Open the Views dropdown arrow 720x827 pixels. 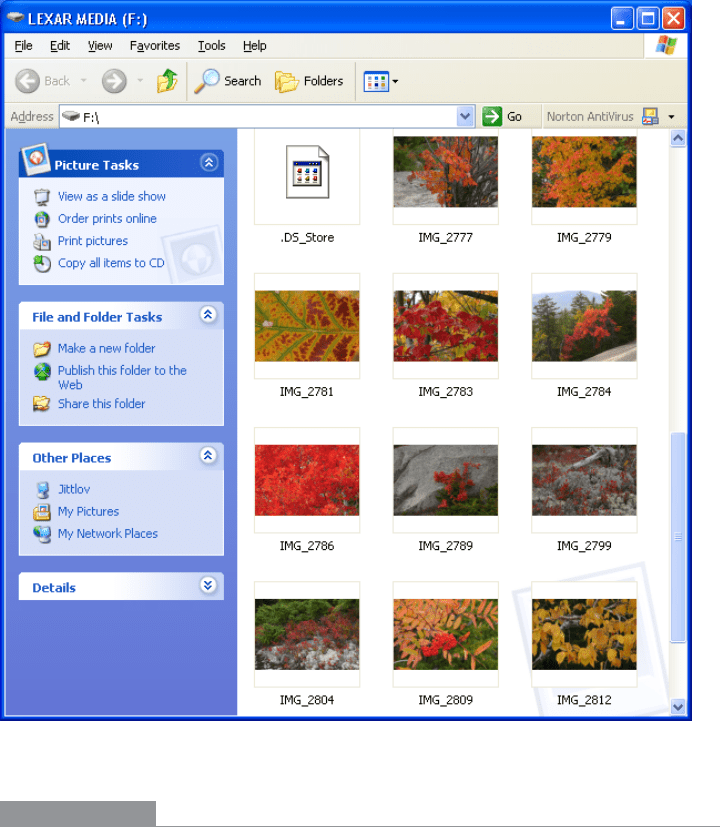tap(395, 82)
